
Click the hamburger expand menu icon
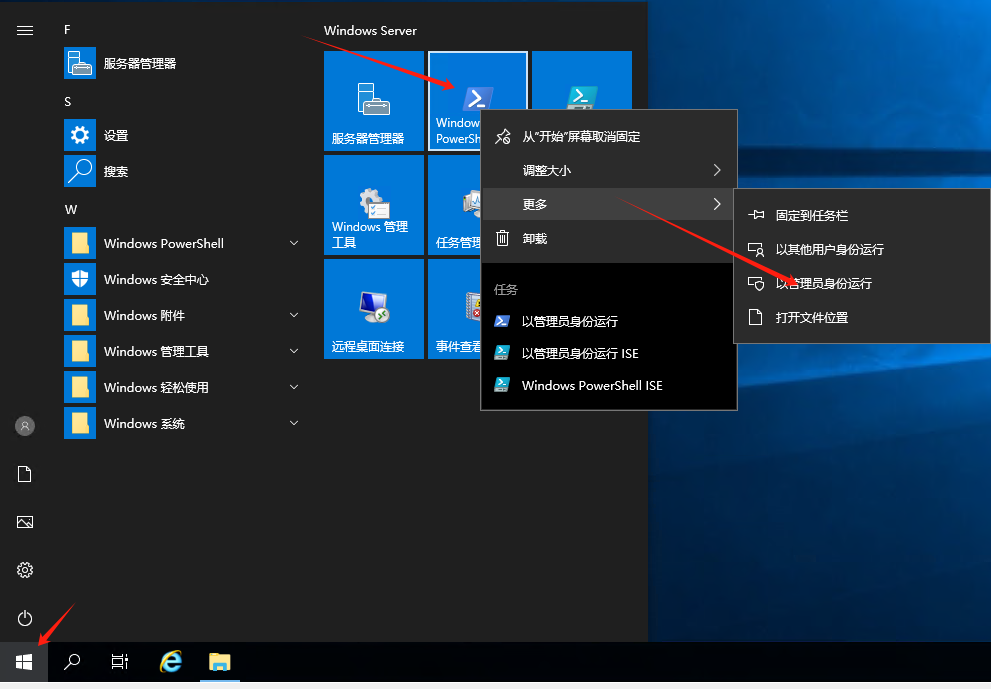click(x=25, y=30)
